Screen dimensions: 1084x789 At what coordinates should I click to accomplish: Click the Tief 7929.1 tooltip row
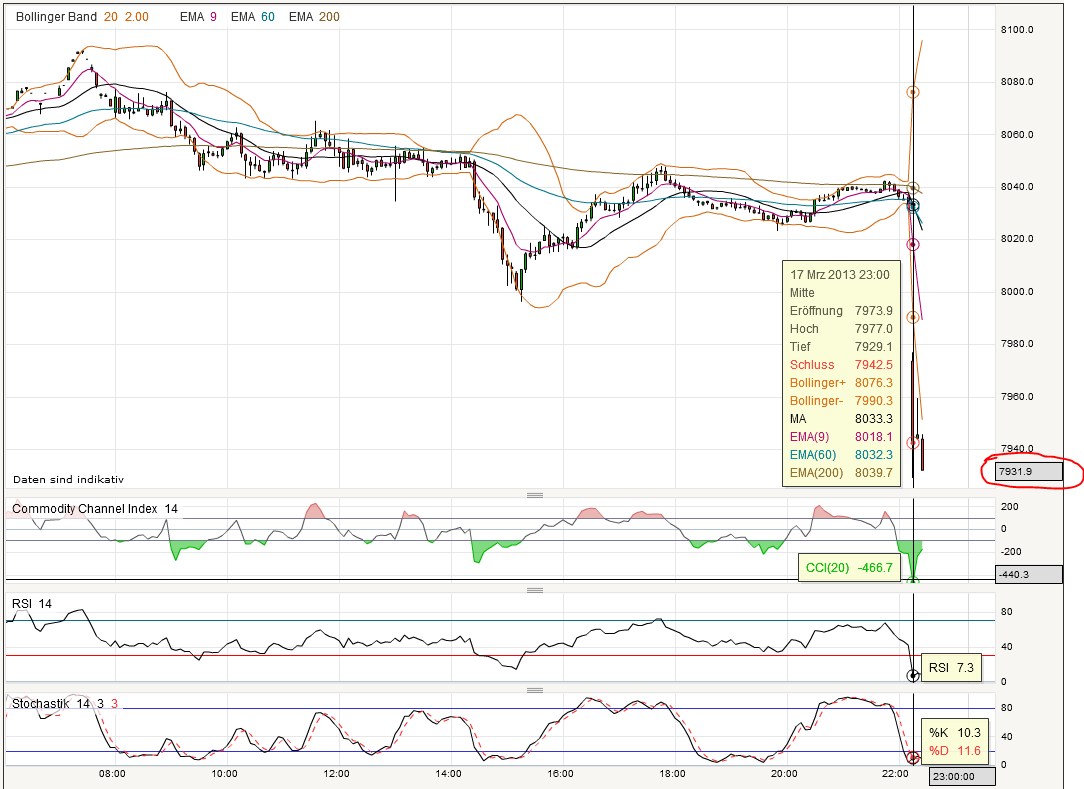pos(841,346)
